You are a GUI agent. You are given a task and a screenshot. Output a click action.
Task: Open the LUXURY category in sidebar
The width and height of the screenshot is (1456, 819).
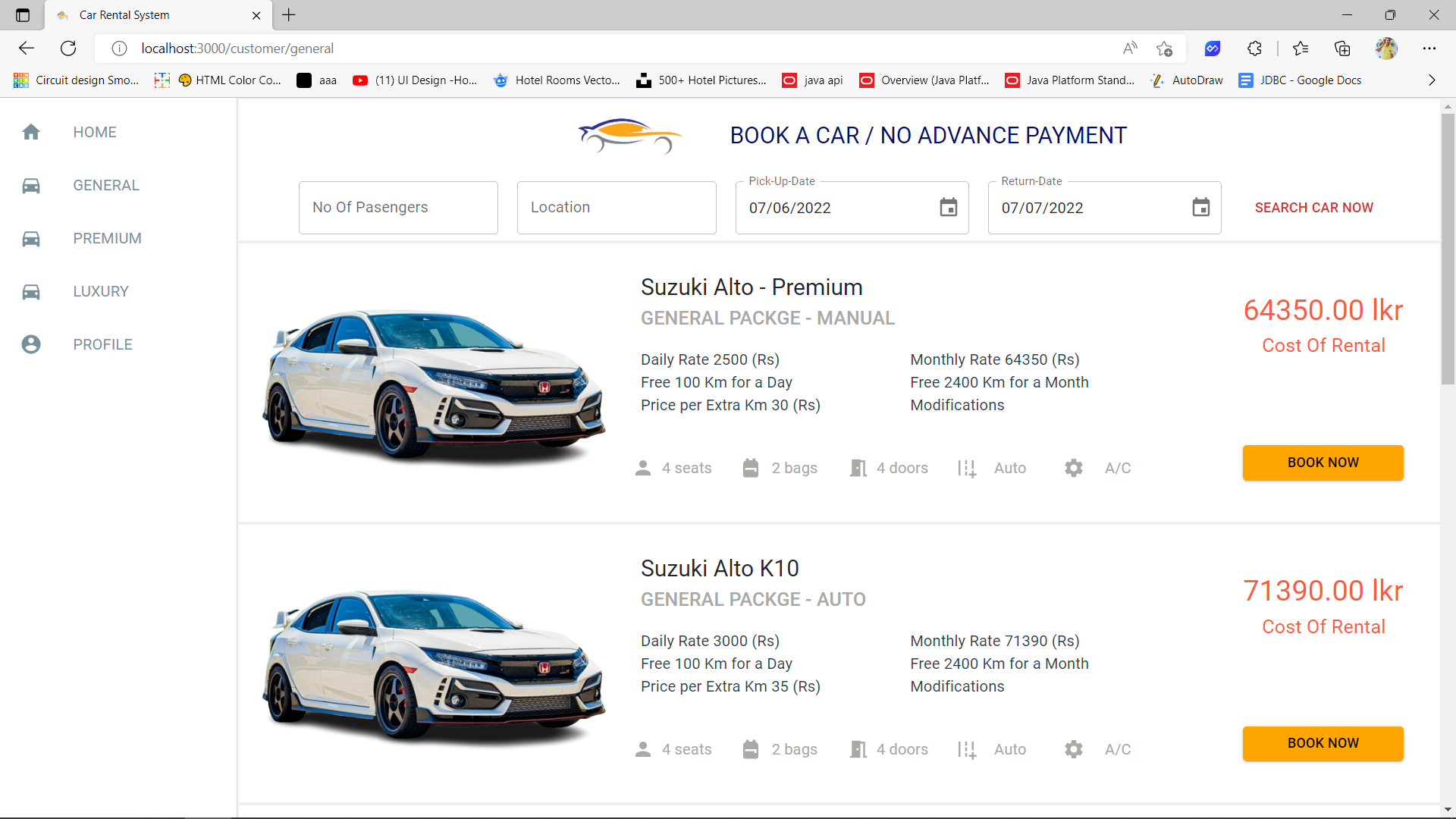(x=101, y=291)
